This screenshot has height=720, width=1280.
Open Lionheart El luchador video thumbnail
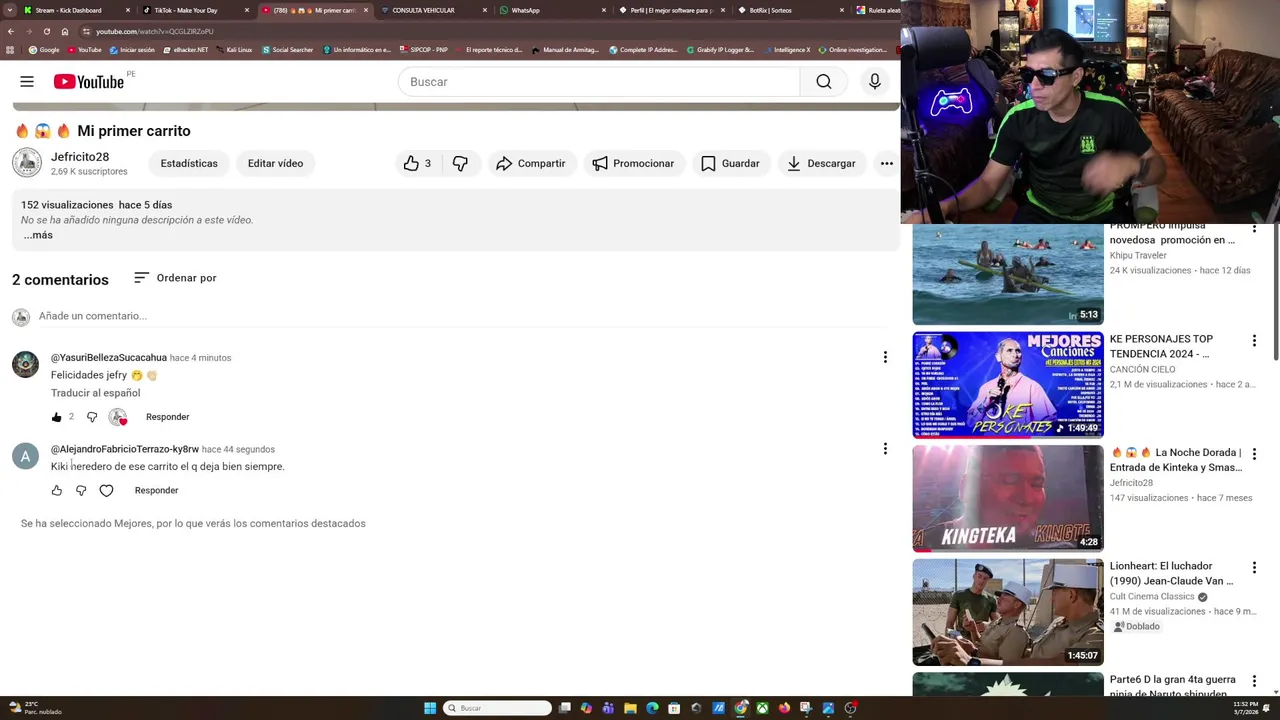coord(1008,612)
